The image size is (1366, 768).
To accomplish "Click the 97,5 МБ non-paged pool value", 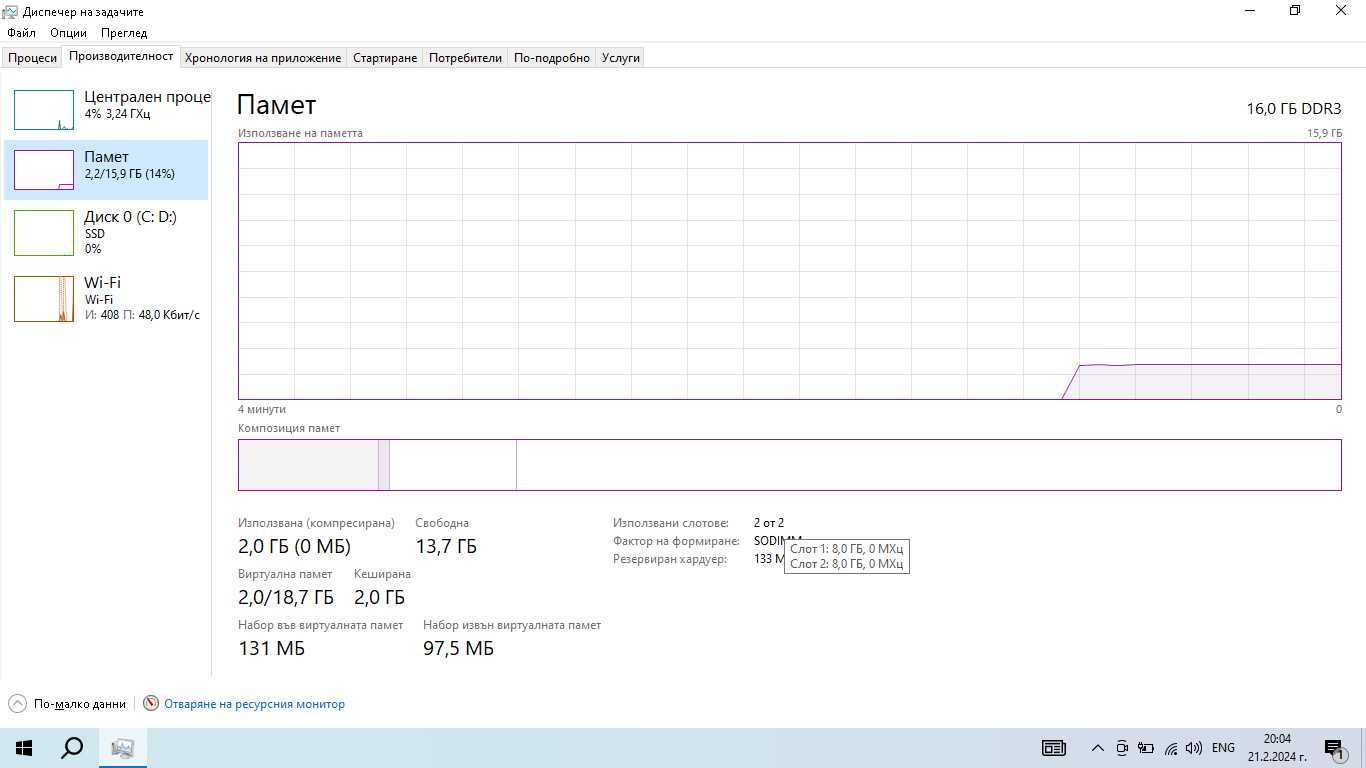I will pos(458,648).
